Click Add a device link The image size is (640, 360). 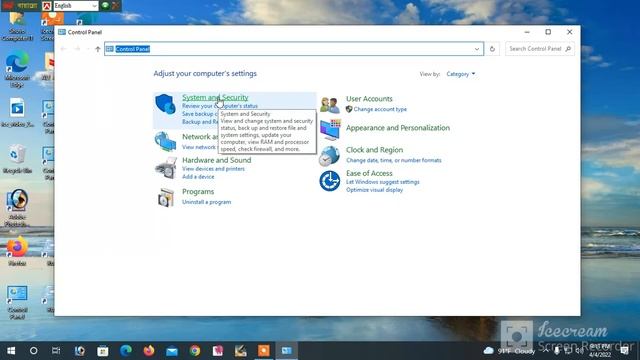(198, 177)
